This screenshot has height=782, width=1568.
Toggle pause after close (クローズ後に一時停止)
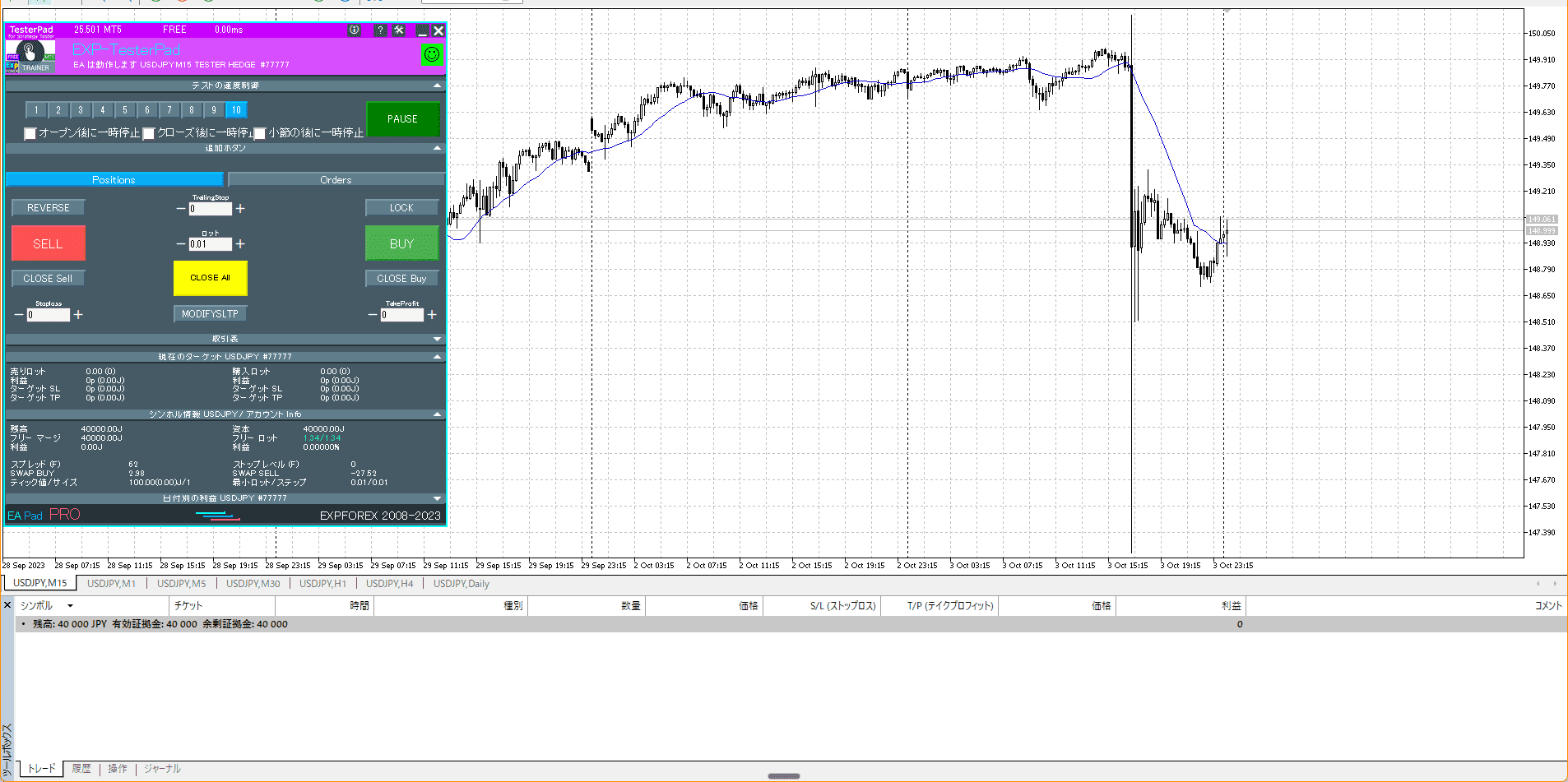click(149, 133)
